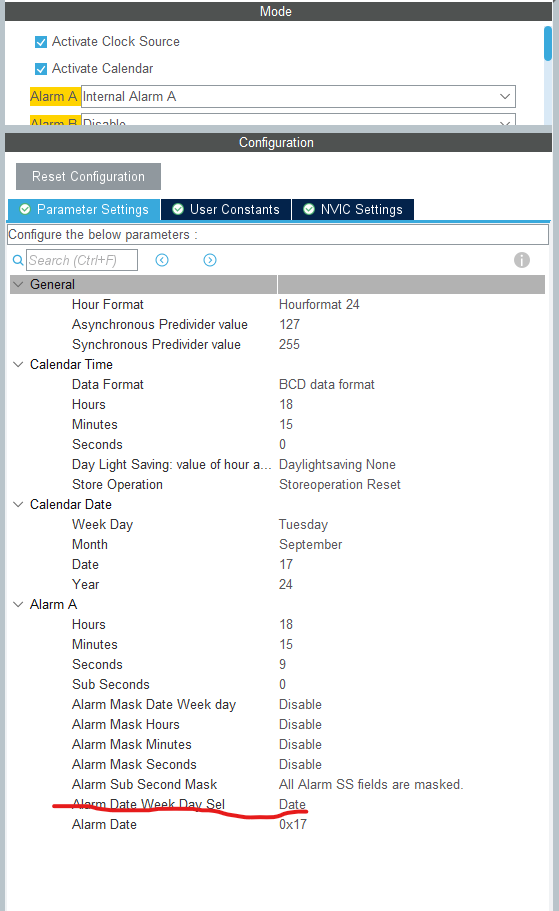Image resolution: width=559 pixels, height=911 pixels.
Task: Select All Alarm SS fields masked value
Action: [x=371, y=784]
